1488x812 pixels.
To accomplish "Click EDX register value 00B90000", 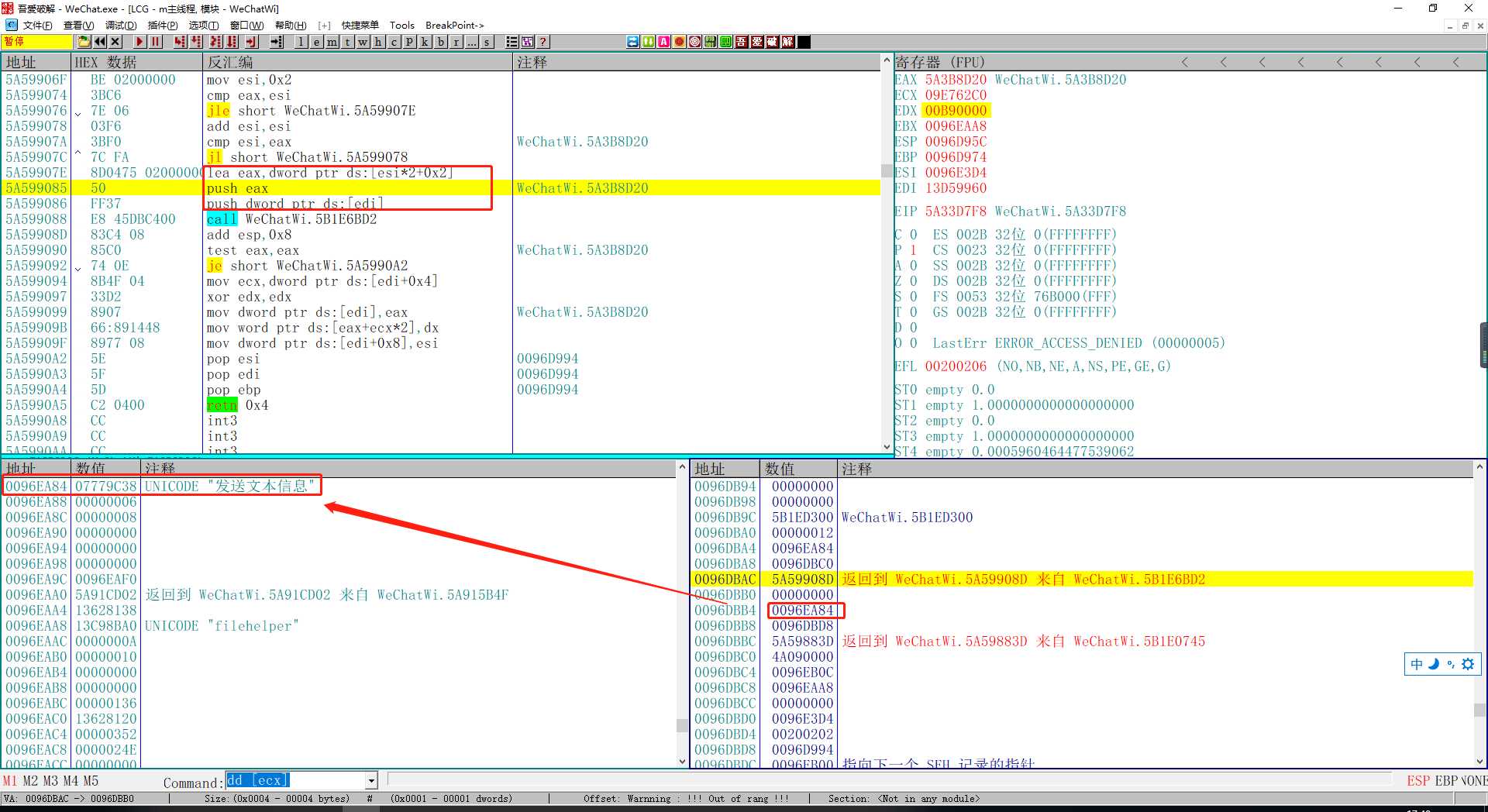I will pos(956,111).
